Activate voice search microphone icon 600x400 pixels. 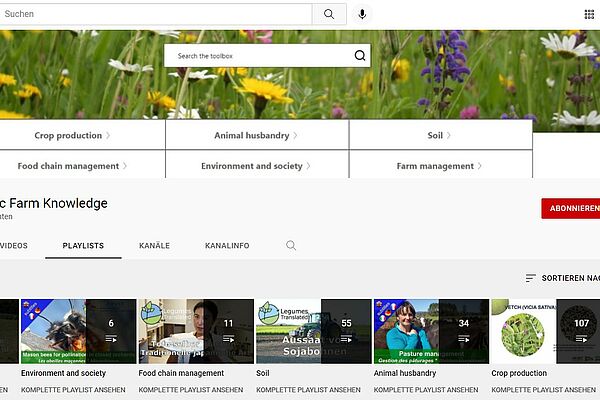tap(362, 14)
